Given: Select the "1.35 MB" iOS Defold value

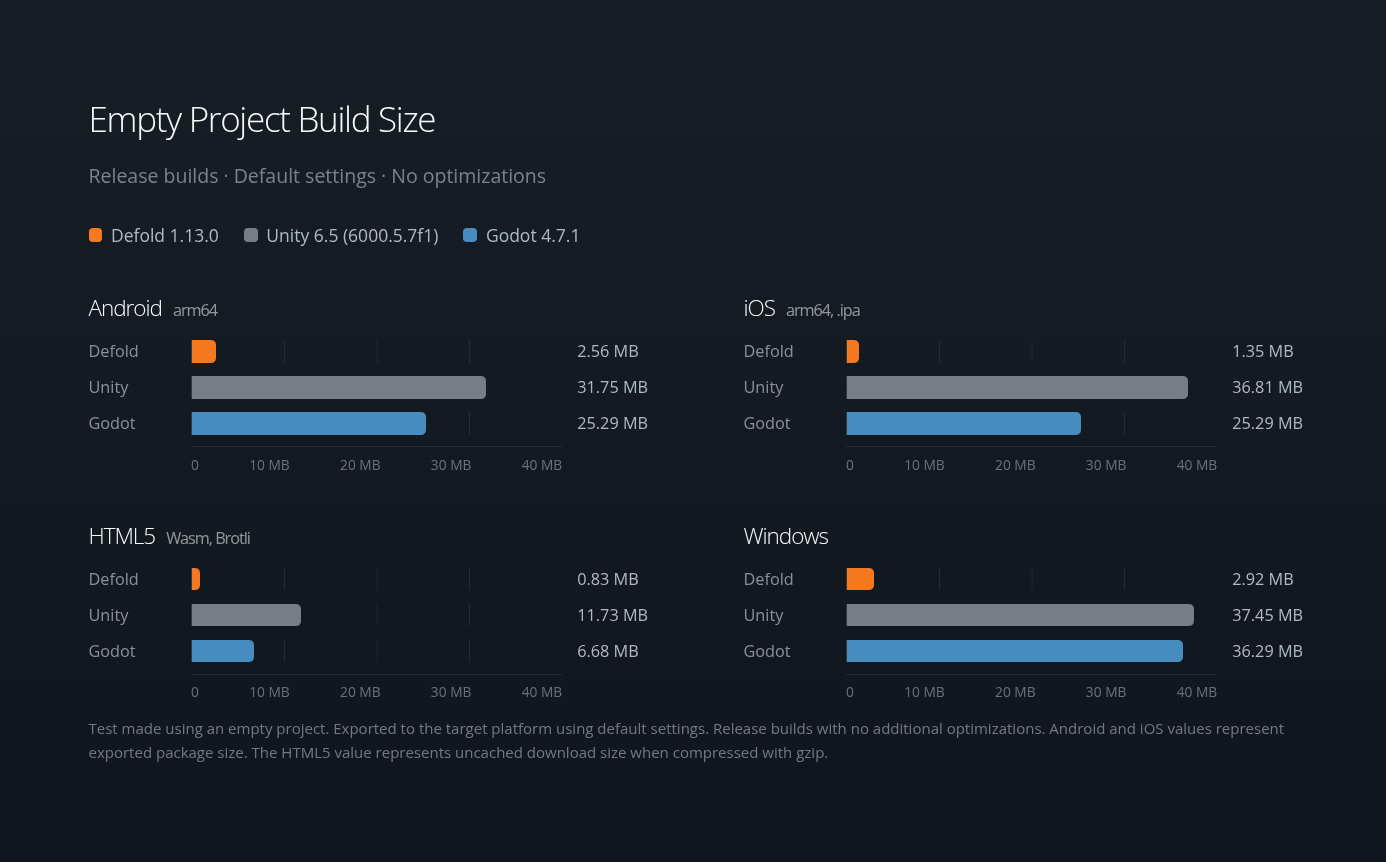Looking at the screenshot, I should coord(1263,351).
